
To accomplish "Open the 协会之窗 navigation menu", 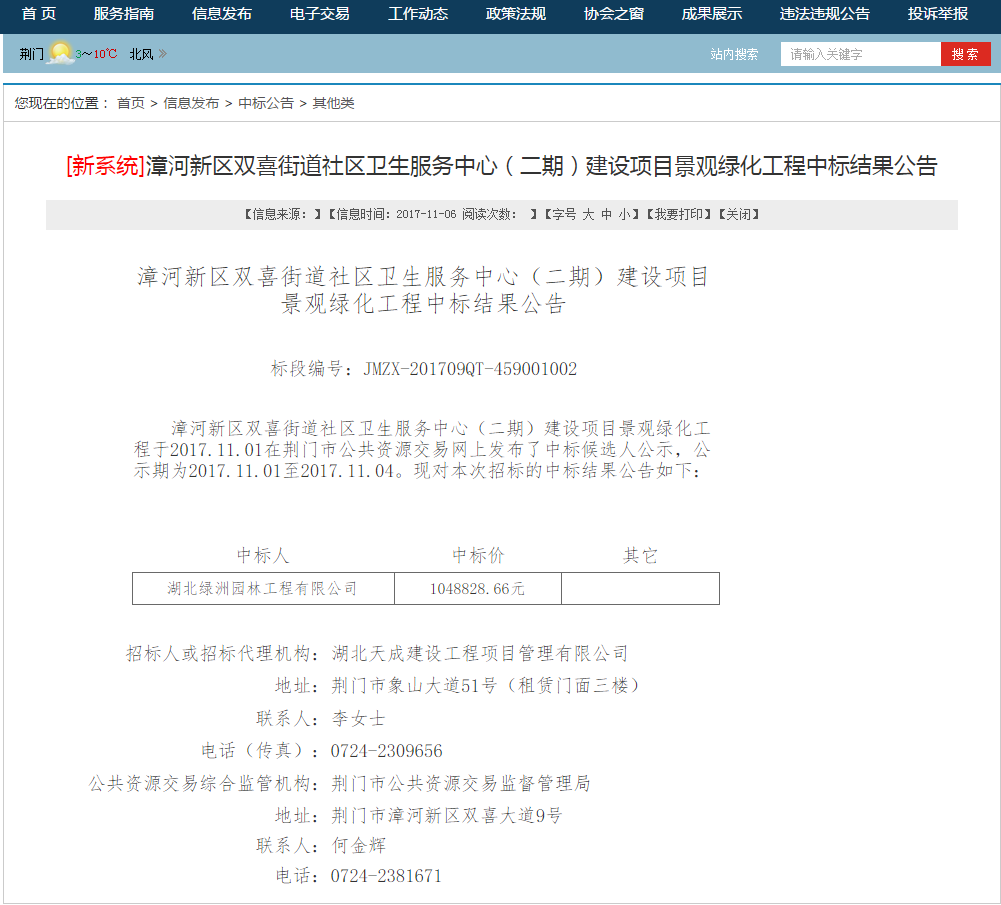I will (612, 15).
